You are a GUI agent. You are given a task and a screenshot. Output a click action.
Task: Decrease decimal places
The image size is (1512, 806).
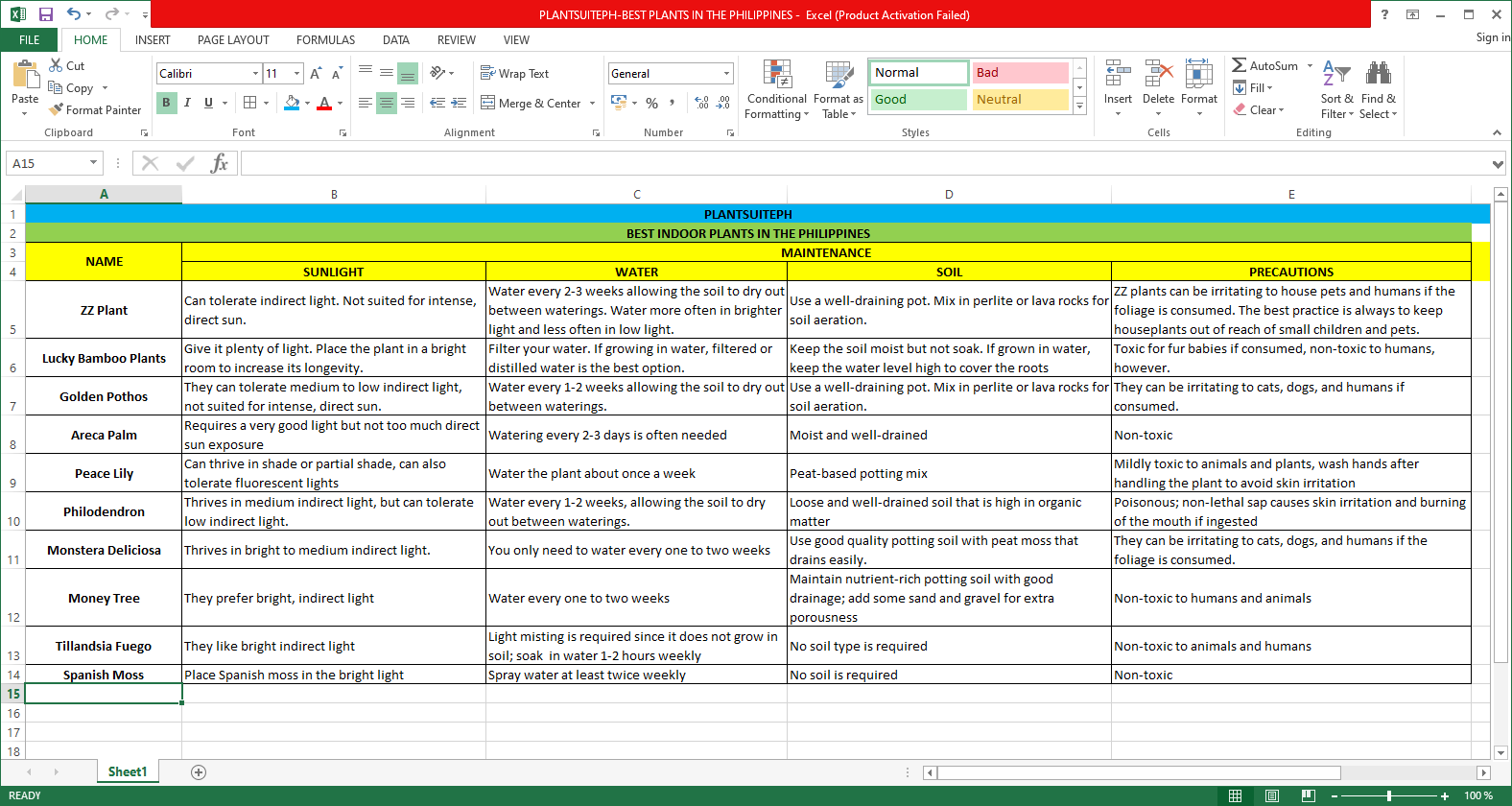723,103
